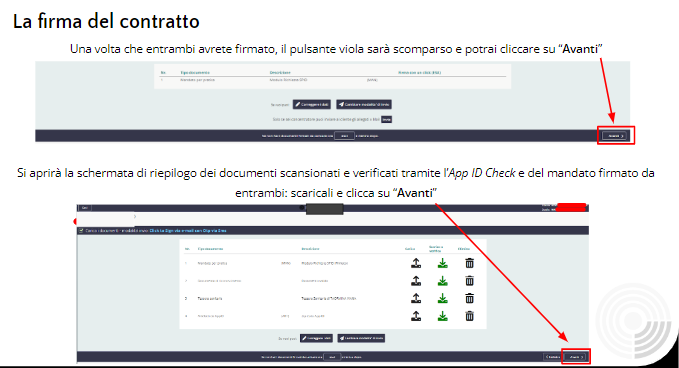Screen dimensions: 679x368
Task: Click the Carica column header
Action: (x=410, y=249)
